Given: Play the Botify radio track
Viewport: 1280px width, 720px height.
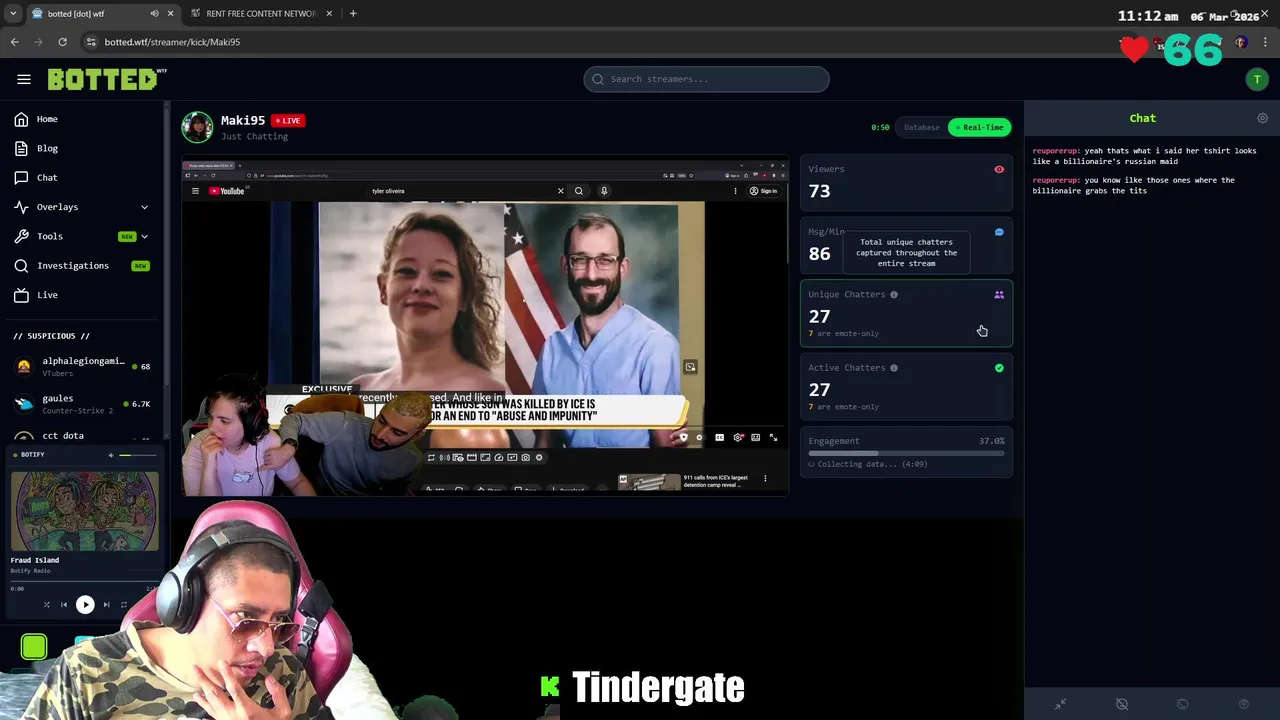Looking at the screenshot, I should (x=85, y=604).
